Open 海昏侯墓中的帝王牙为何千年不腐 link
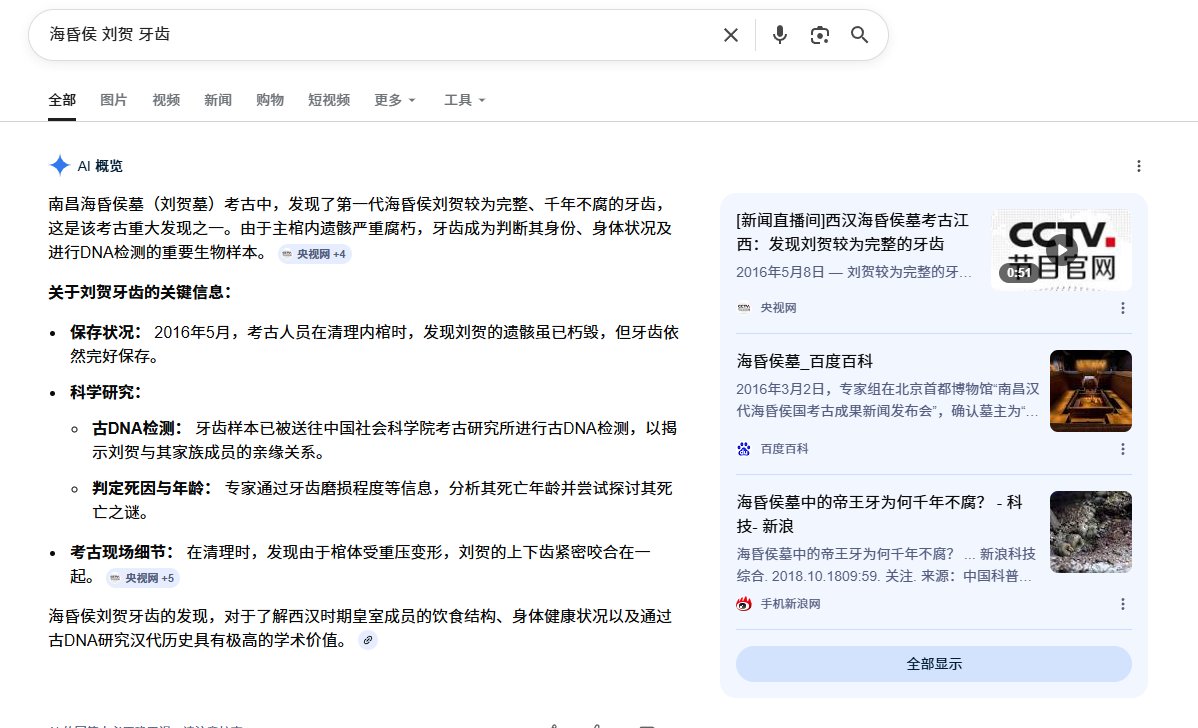Image resolution: width=1198 pixels, height=728 pixels. tap(879, 514)
